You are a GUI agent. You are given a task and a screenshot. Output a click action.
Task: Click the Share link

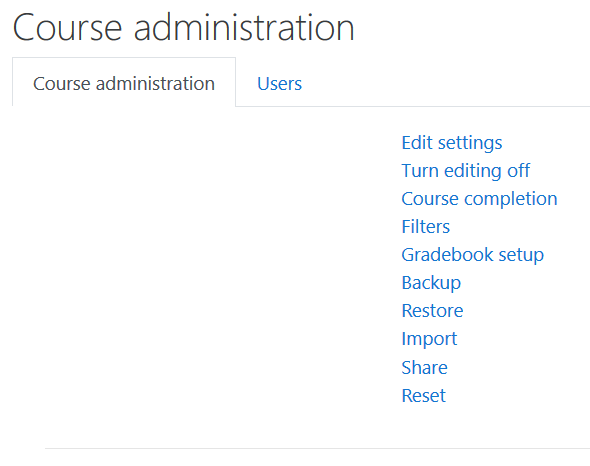pyautogui.click(x=424, y=367)
